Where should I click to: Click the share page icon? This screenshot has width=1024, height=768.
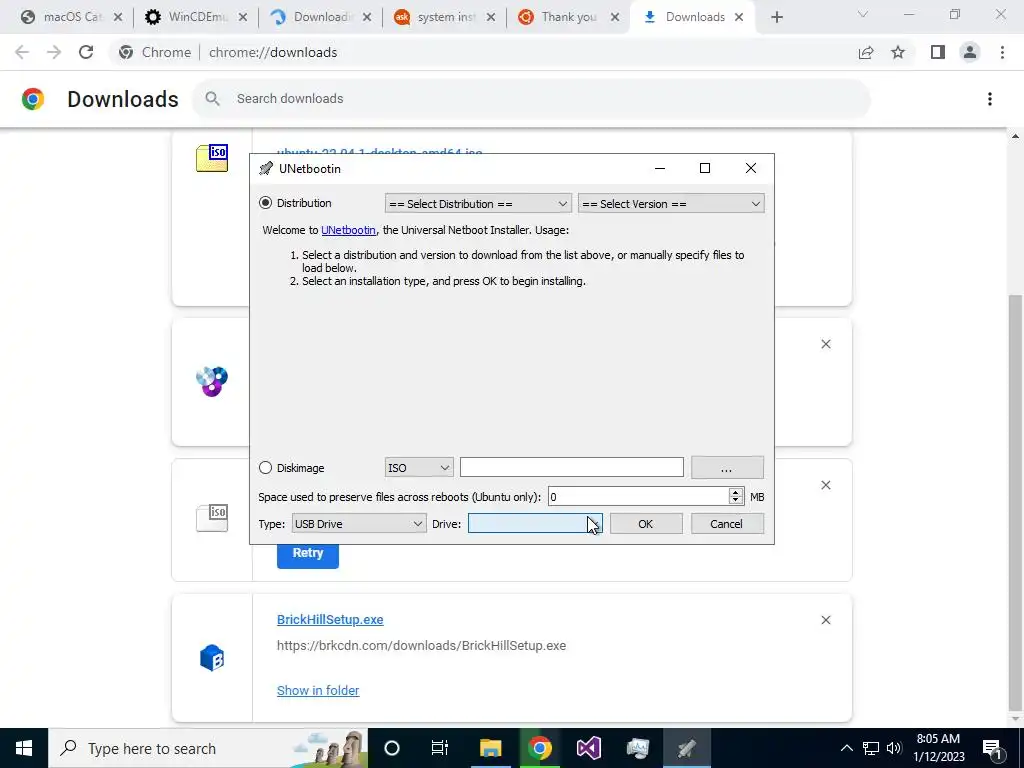(866, 52)
